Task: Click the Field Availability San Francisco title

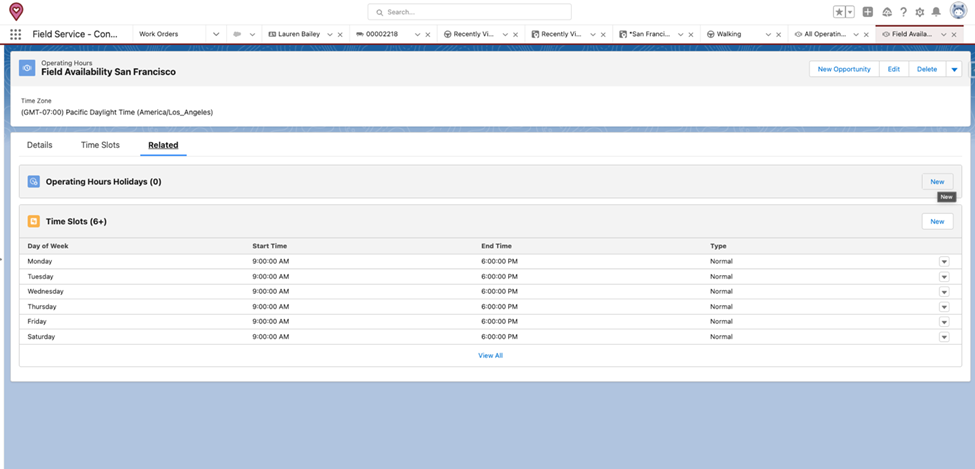Action: tap(108, 72)
